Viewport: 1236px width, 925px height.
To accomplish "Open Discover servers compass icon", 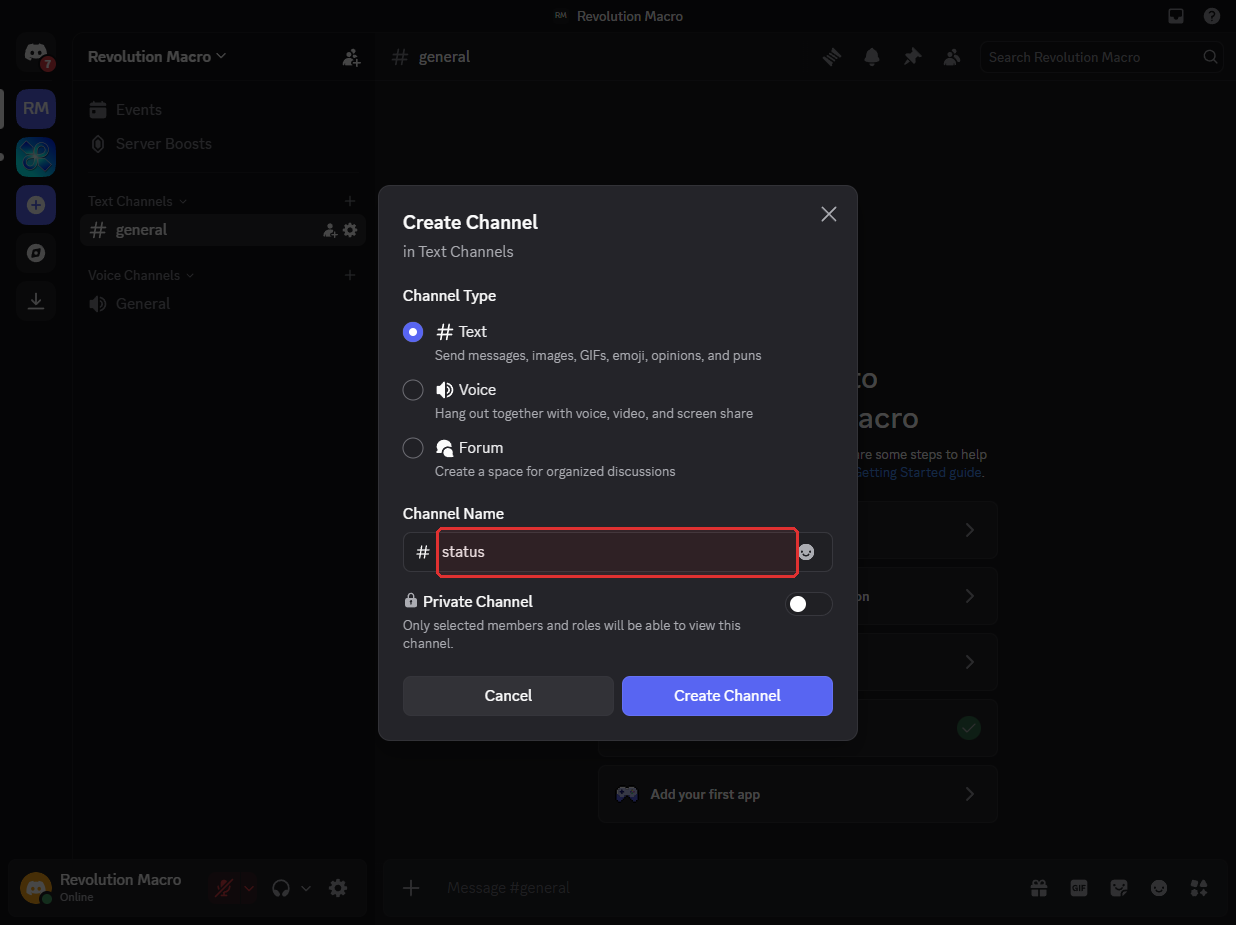I will pos(36,253).
